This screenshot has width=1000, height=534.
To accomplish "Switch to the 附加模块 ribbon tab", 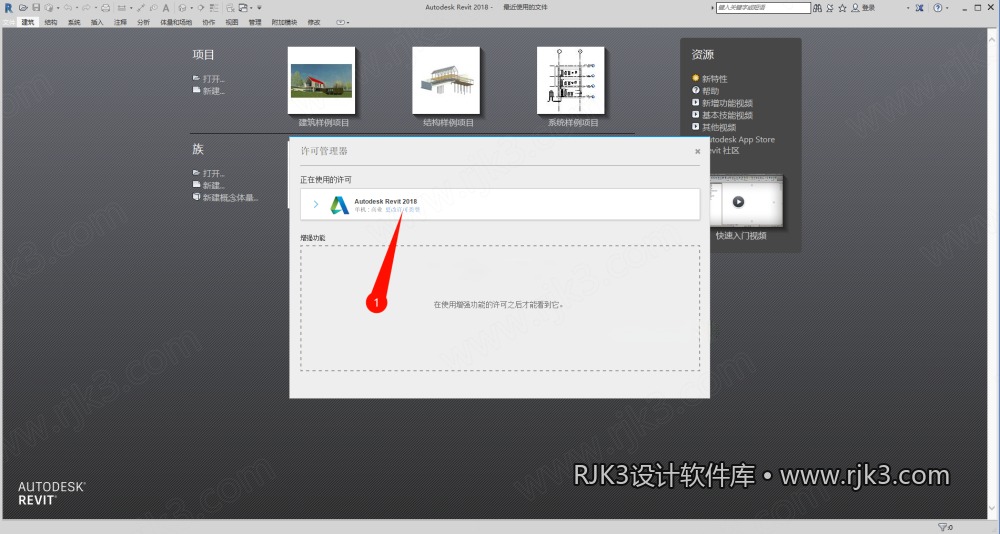I will pyautogui.click(x=284, y=22).
